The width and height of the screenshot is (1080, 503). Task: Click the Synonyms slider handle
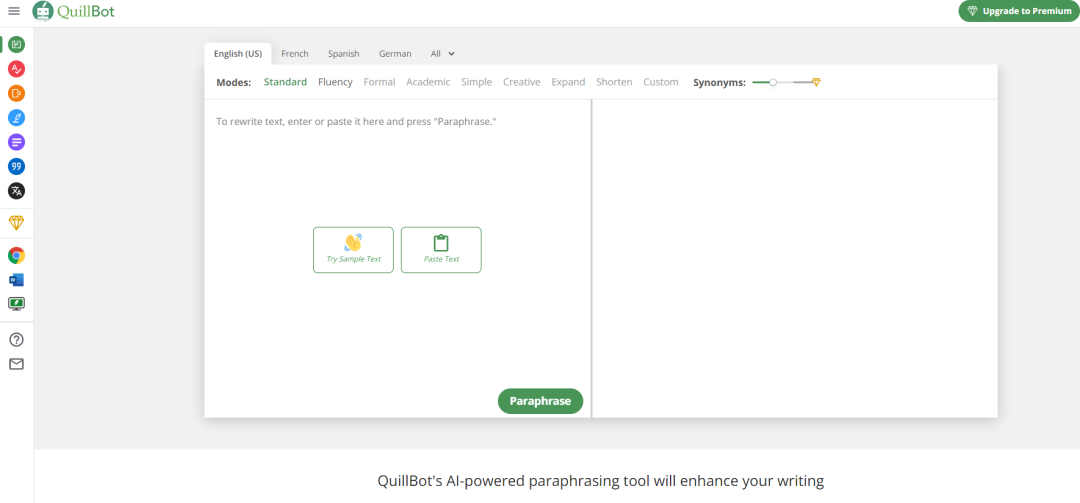[x=773, y=82]
